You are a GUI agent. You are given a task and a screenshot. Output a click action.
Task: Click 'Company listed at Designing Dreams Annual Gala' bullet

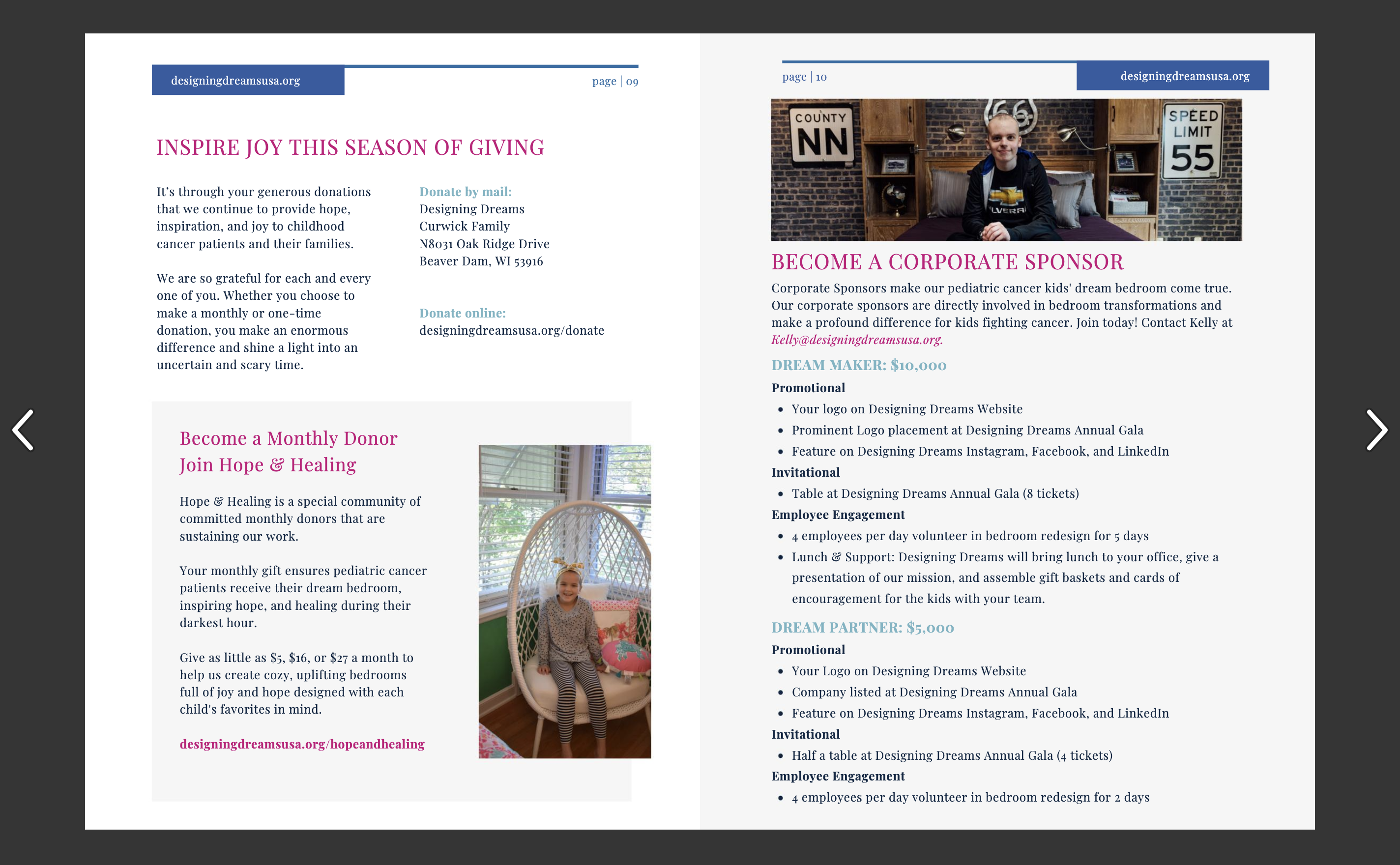point(934,692)
